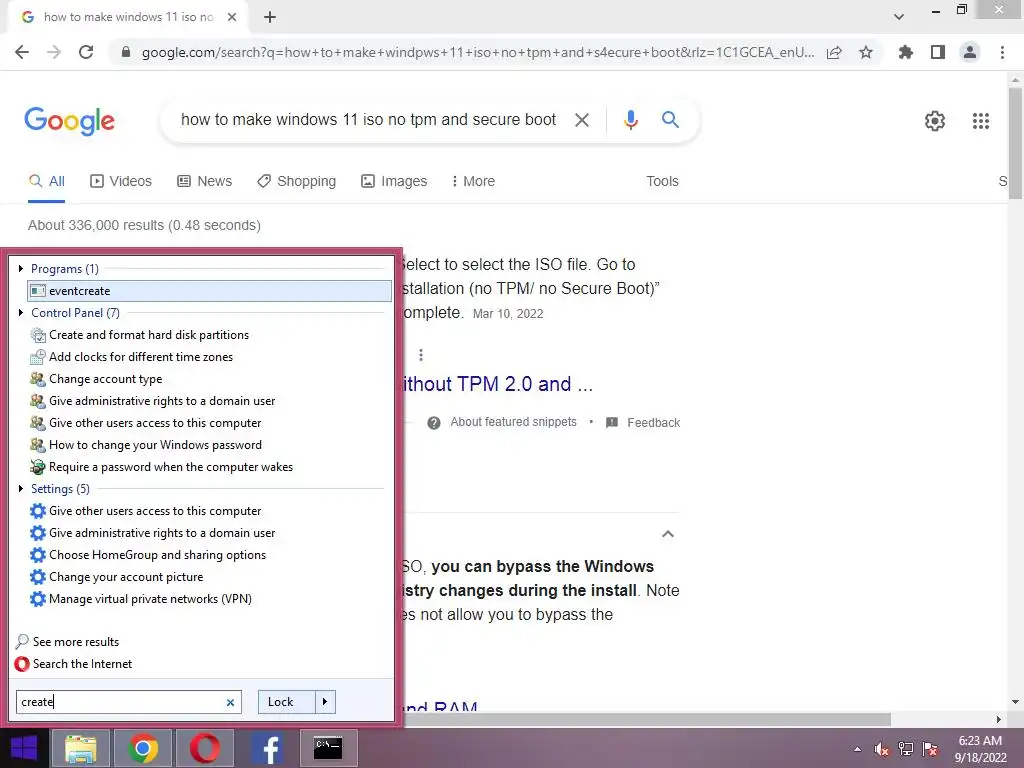Screen dimensions: 1024x768
Task: Open the 'ithout TPM 2.0 and ...' result
Action: (x=498, y=384)
